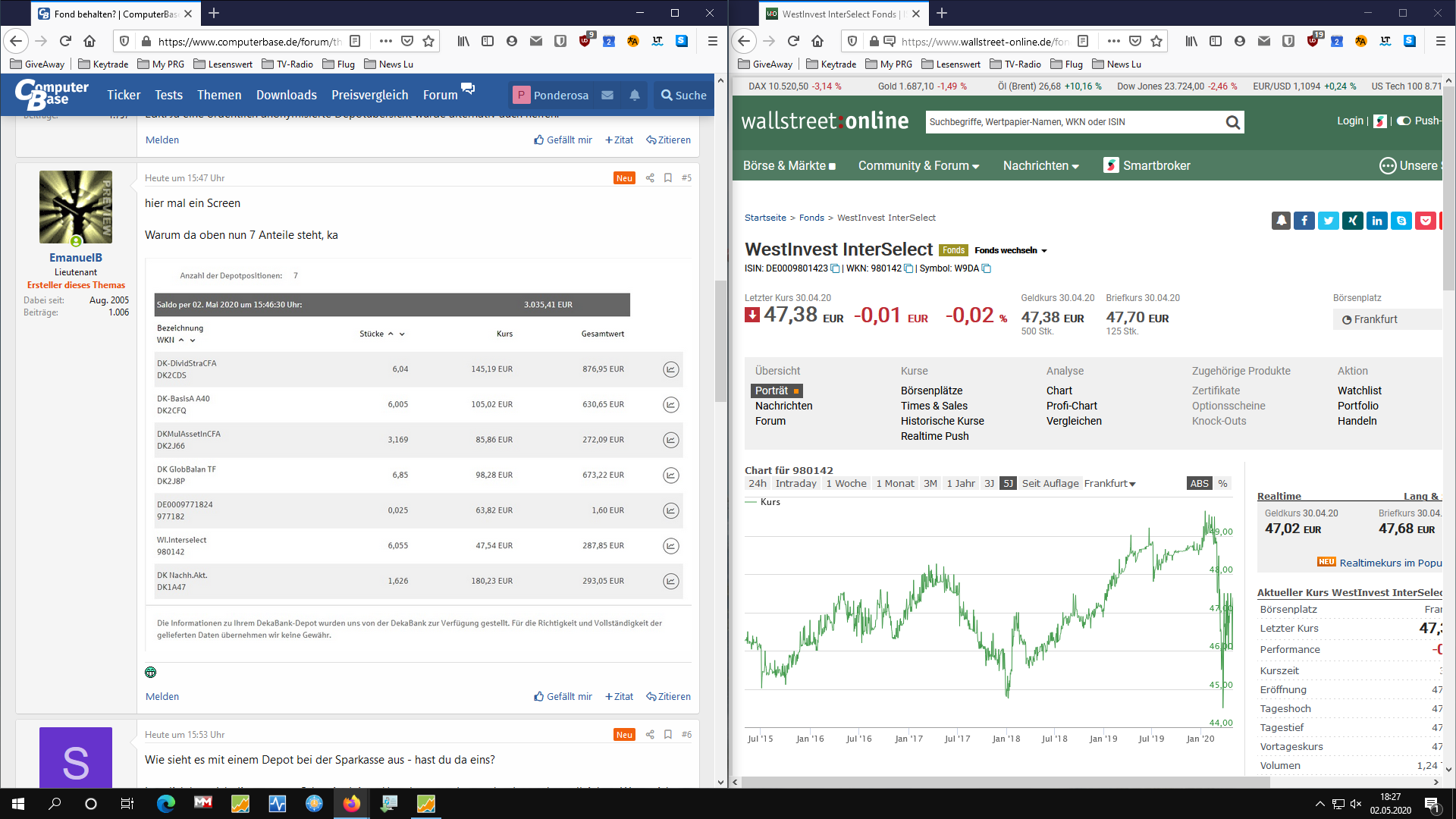The image size is (1456, 819).
Task: Copy the ISIN with copy icon
Action: [x=835, y=268]
